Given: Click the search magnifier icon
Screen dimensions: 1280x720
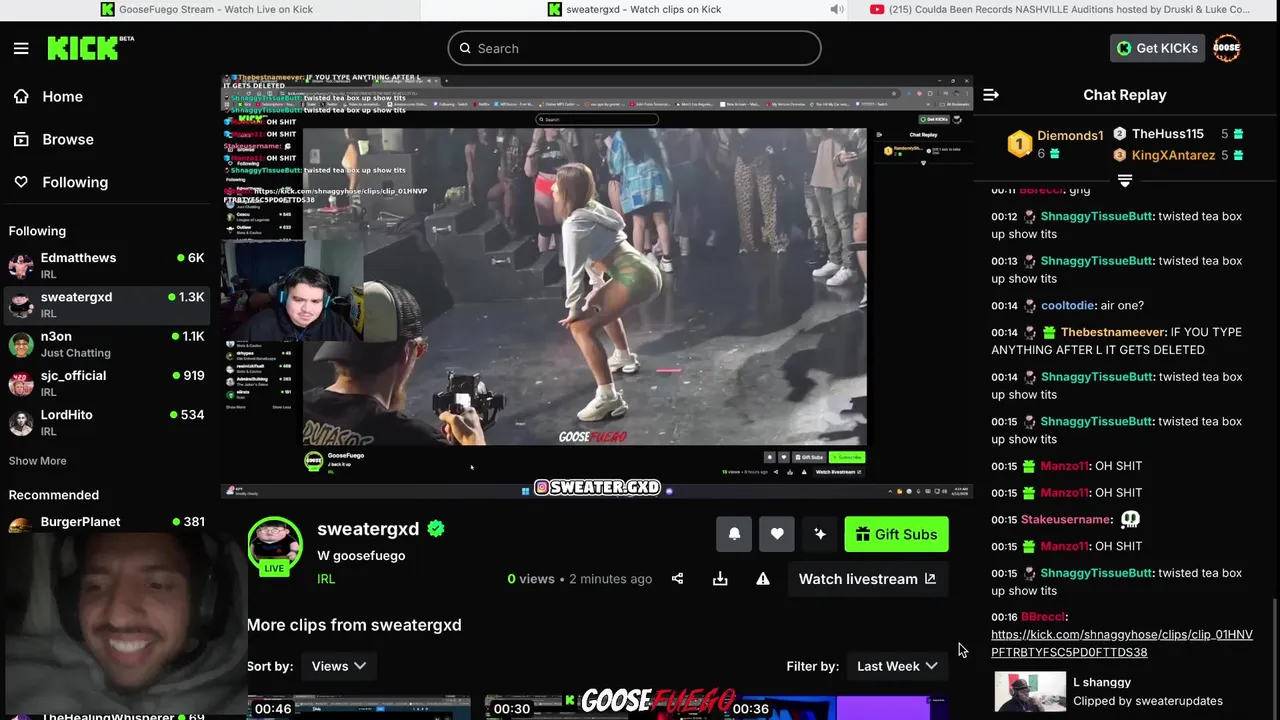Looking at the screenshot, I should (465, 48).
